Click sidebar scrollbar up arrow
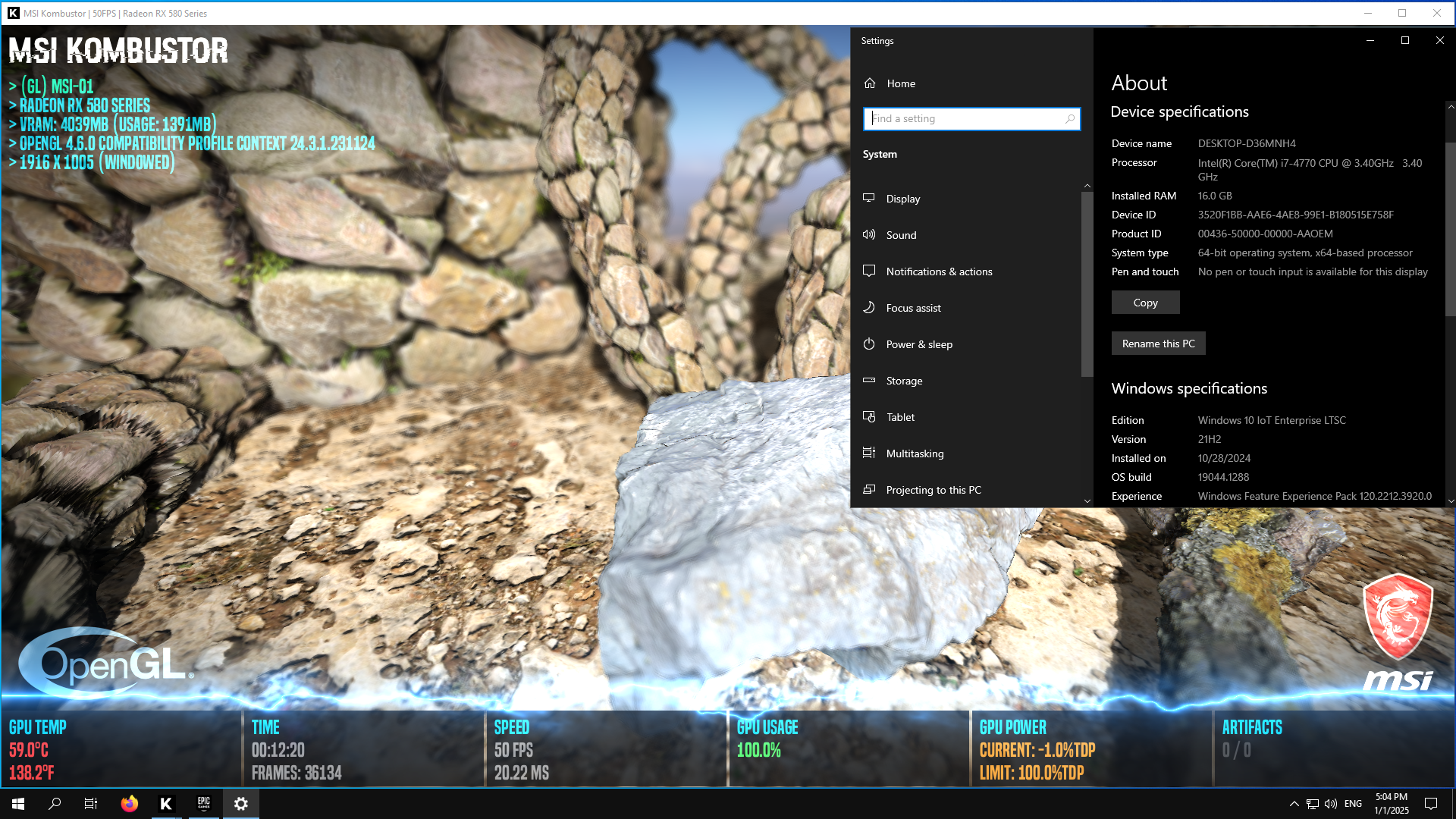 coord(1087,186)
